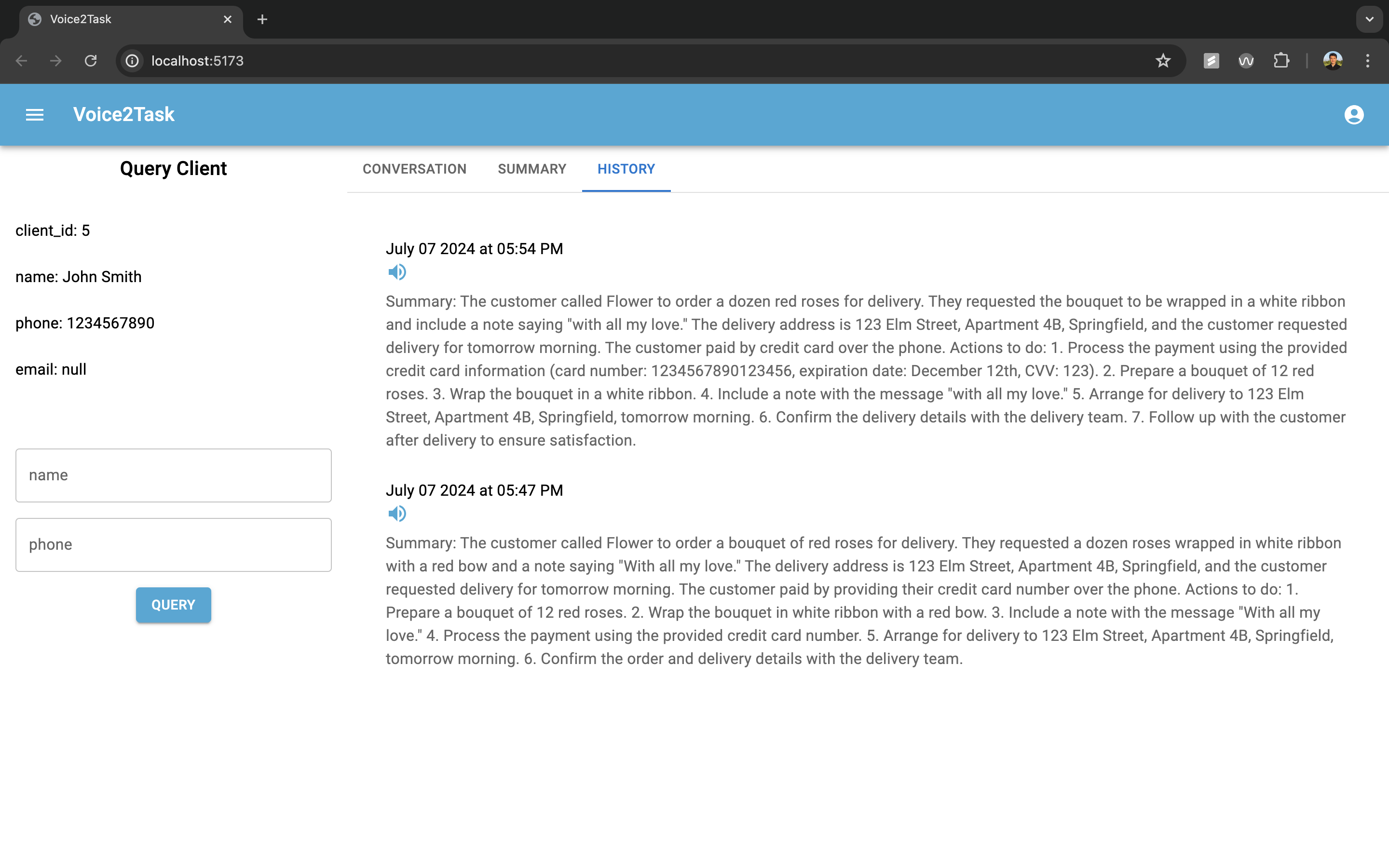Screen dimensions: 1389x868
Task: Open Chrome's three-dot menu
Action: coord(1367,61)
